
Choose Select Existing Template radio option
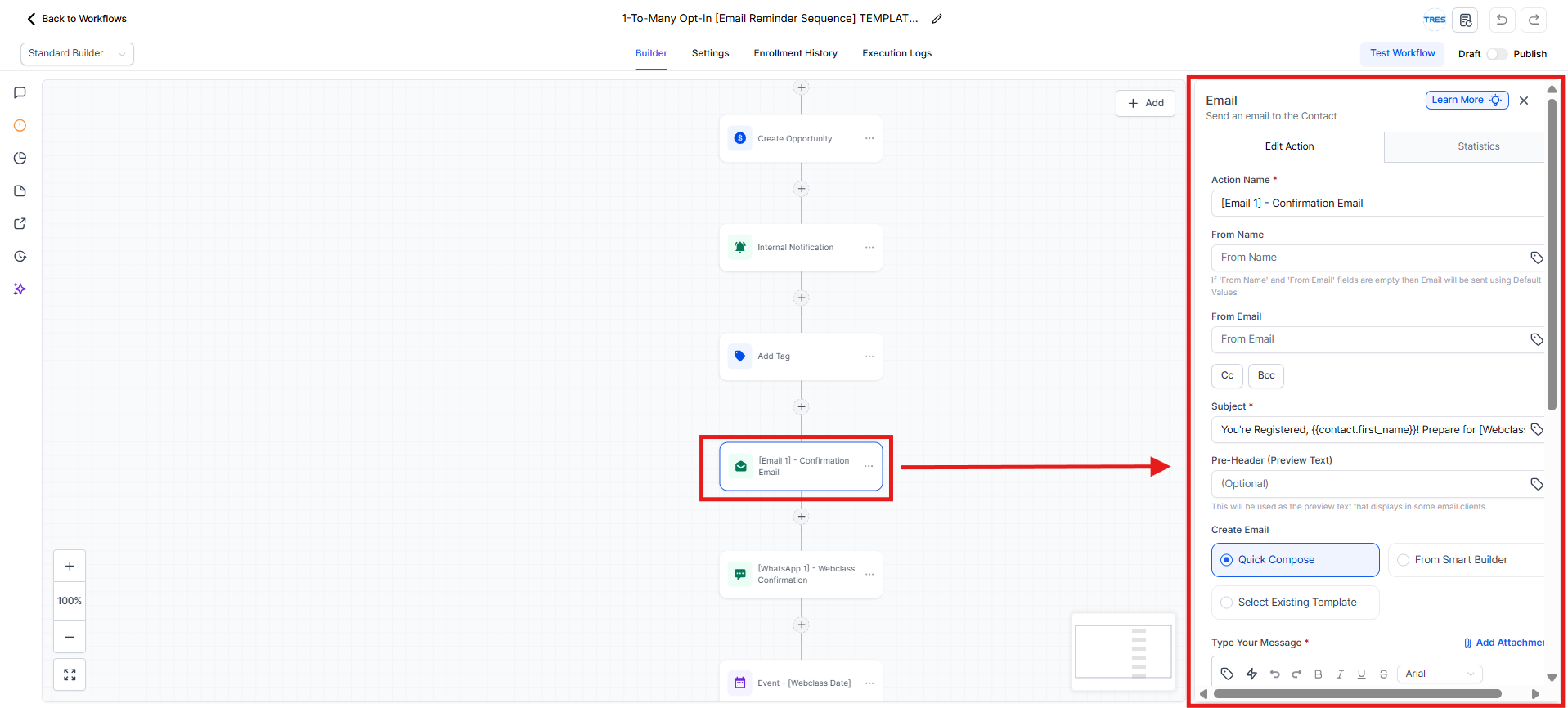click(1295, 603)
